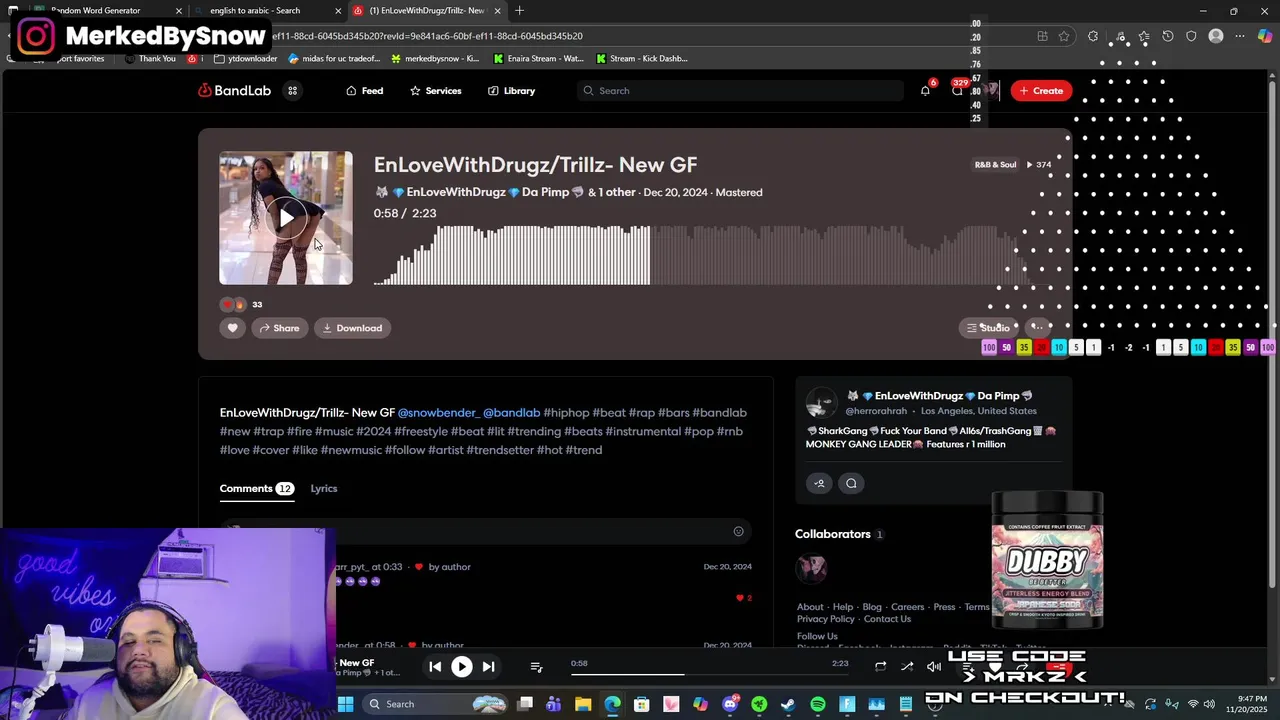Open the chat messages icon with 329 badge
Image resolution: width=1280 pixels, height=720 pixels.
[957, 90]
